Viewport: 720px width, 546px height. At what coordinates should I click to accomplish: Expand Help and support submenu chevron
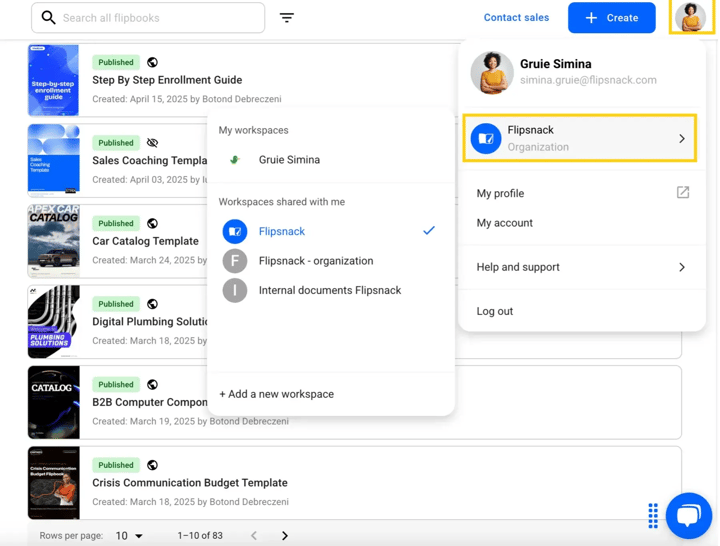tap(682, 267)
